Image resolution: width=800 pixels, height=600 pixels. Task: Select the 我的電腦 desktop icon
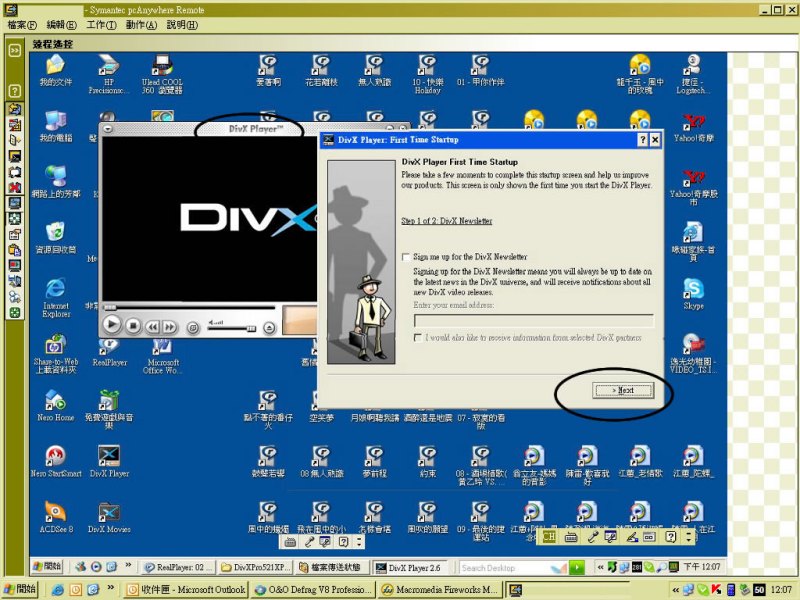[x=56, y=127]
